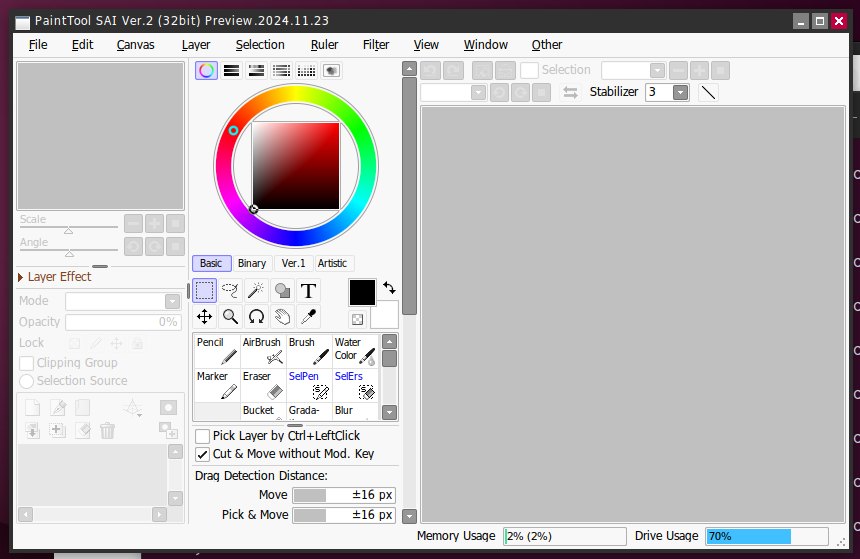Click the tool panel scroll-up arrow
860x559 pixels.
409,69
